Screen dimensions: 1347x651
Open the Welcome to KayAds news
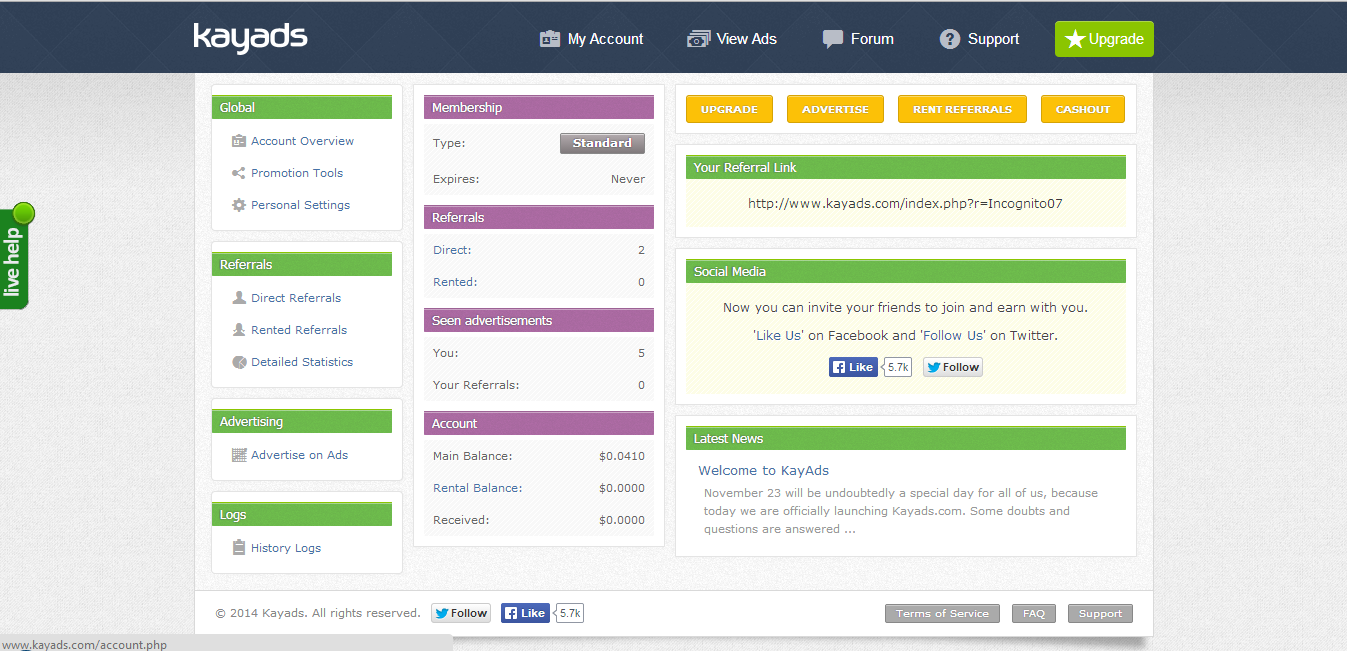763,470
